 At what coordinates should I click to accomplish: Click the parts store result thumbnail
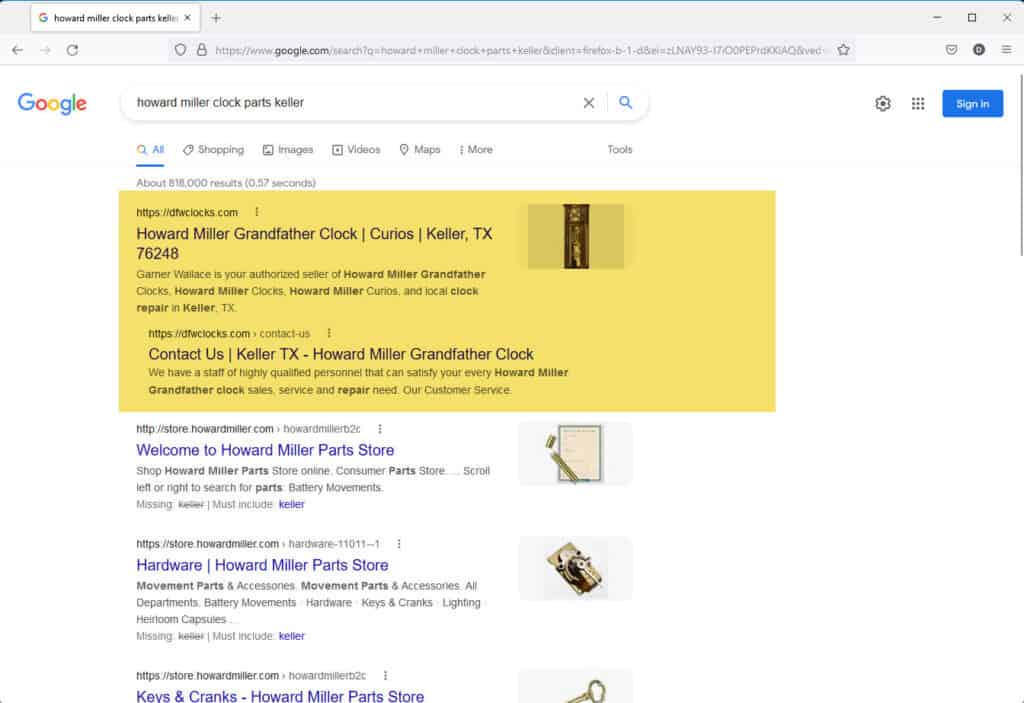click(575, 453)
